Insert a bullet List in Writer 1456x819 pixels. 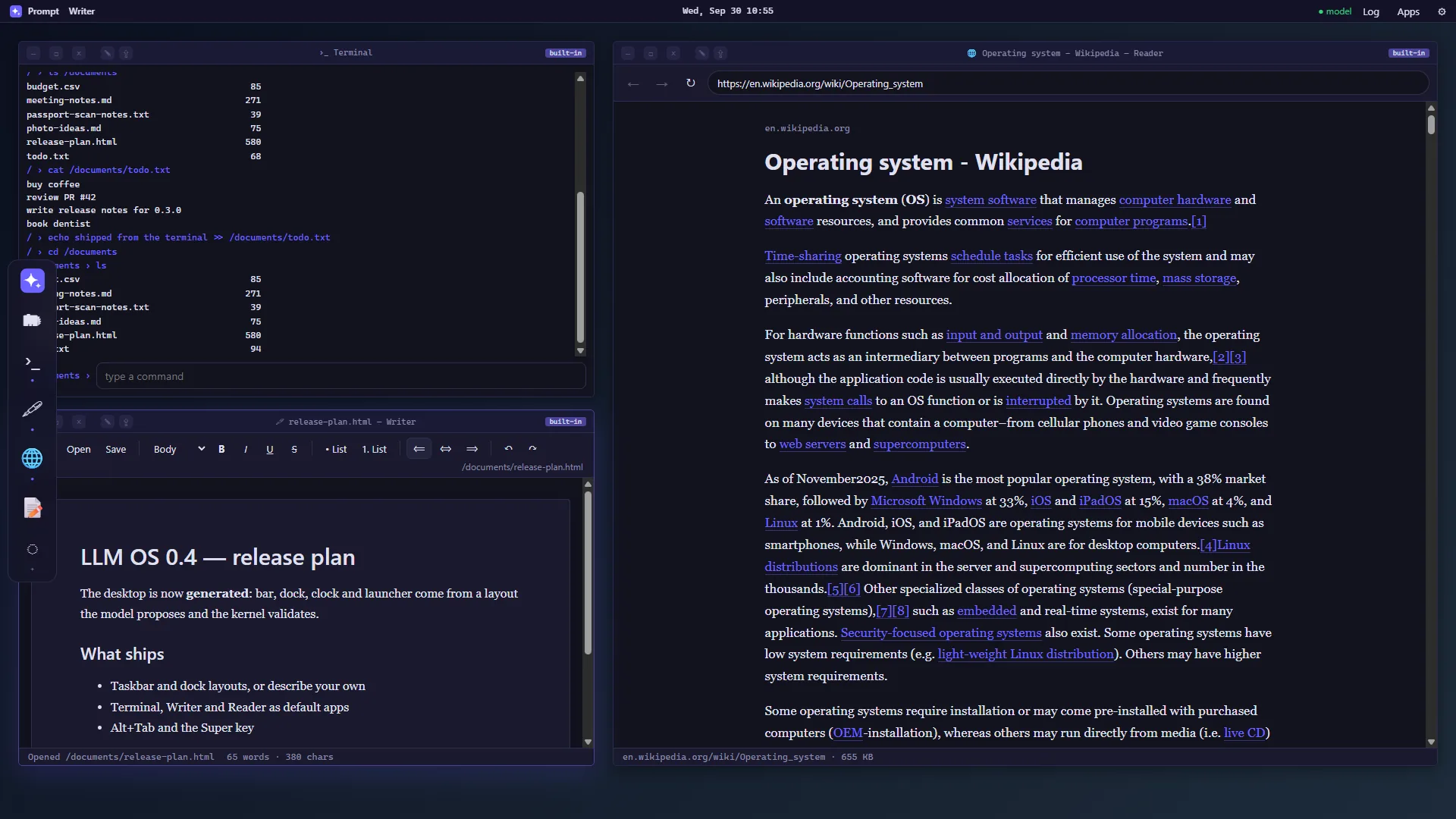[336, 449]
